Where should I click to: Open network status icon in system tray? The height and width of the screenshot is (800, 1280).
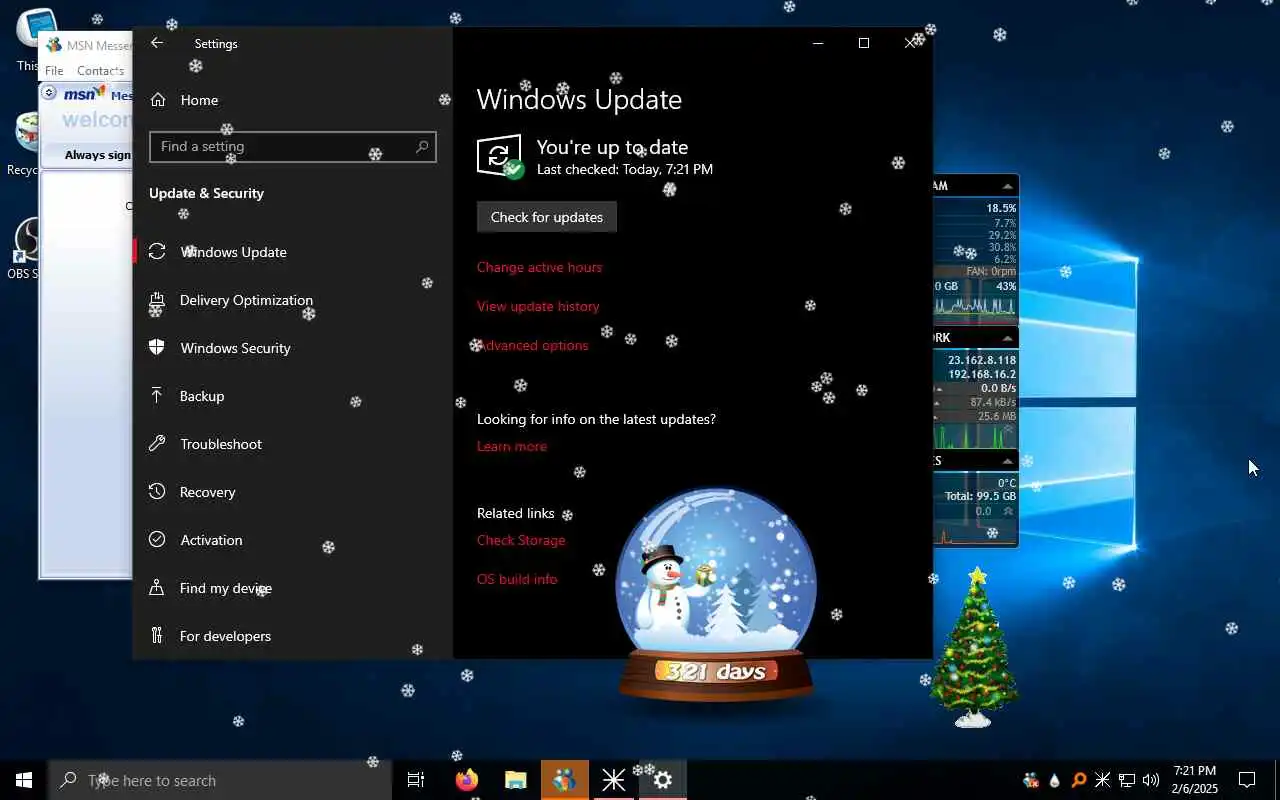1127,780
